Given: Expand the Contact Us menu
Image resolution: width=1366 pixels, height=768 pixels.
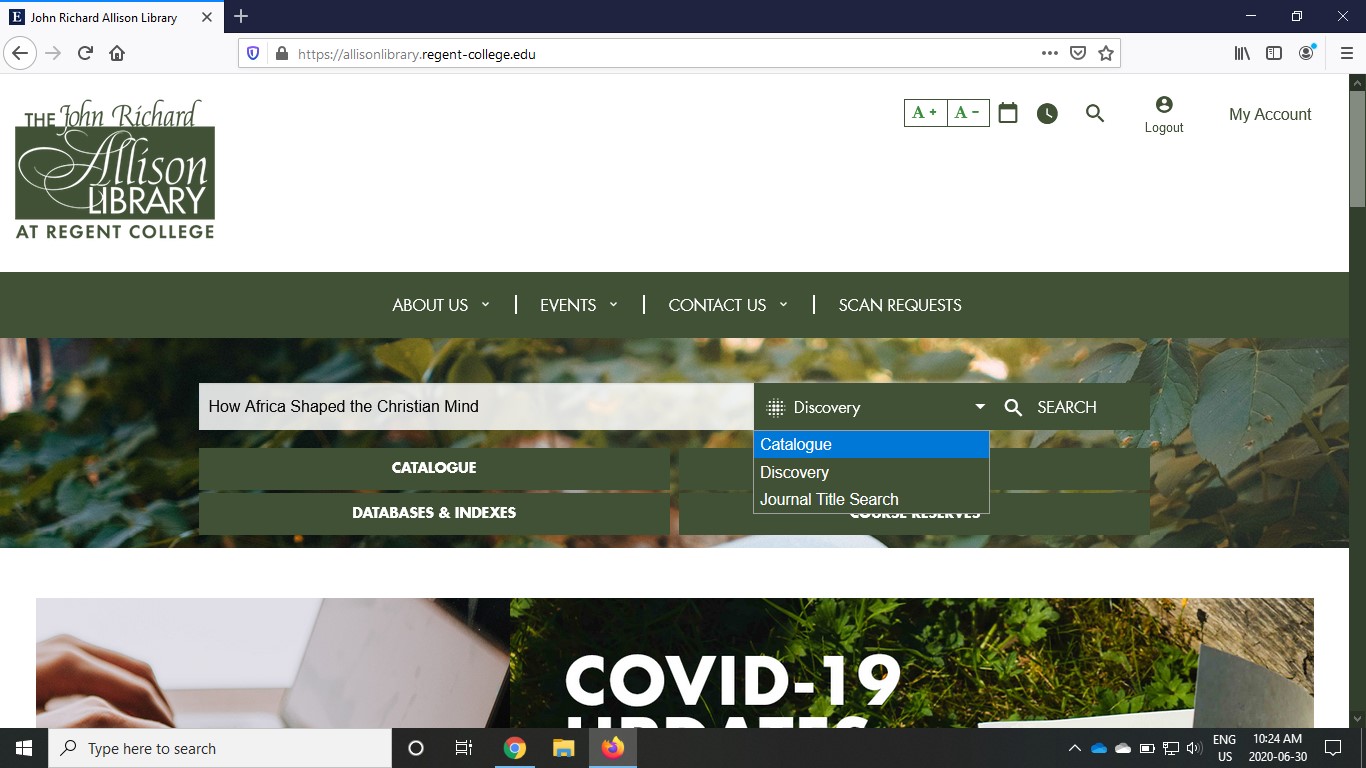Looking at the screenshot, I should point(727,305).
